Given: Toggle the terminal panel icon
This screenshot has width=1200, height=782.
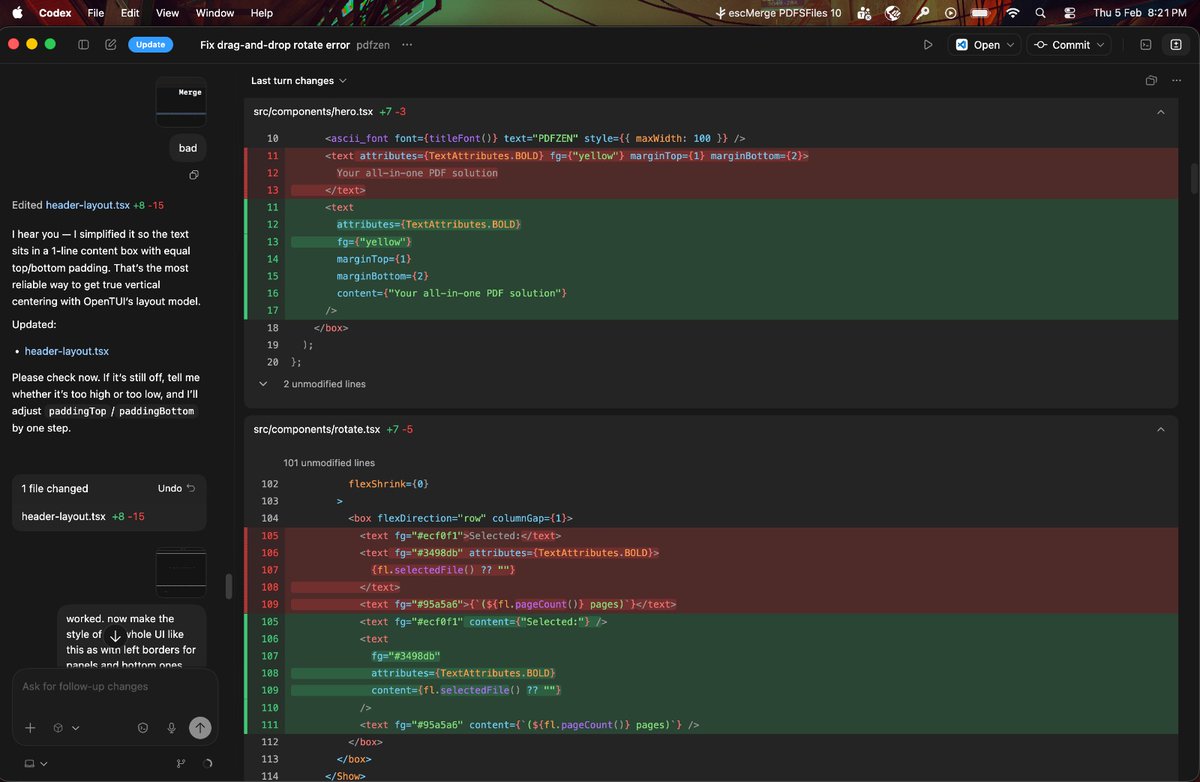Looking at the screenshot, I should coord(1146,45).
